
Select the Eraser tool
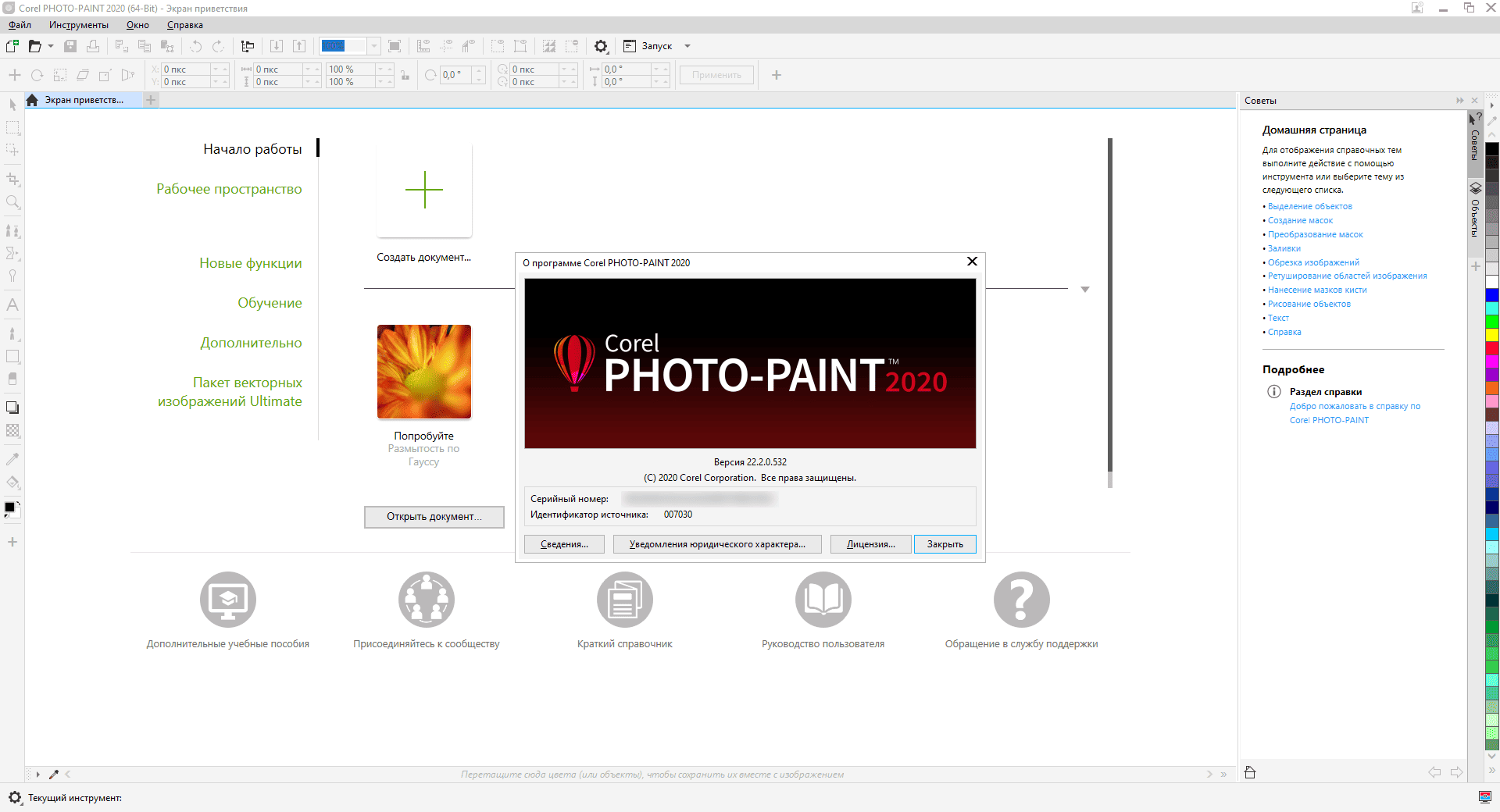pos(12,379)
